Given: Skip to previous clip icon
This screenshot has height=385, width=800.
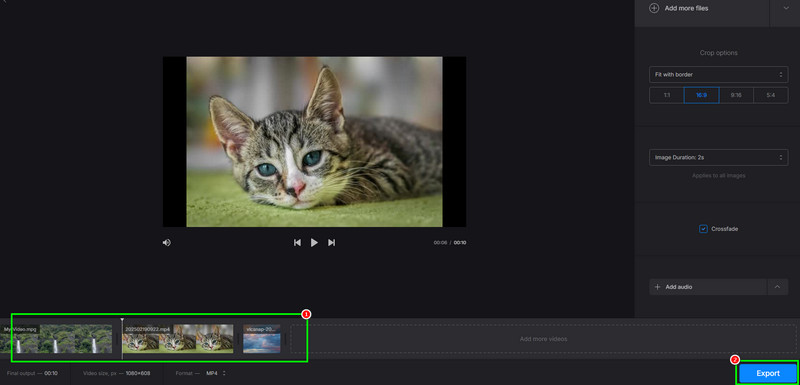Looking at the screenshot, I should point(297,243).
